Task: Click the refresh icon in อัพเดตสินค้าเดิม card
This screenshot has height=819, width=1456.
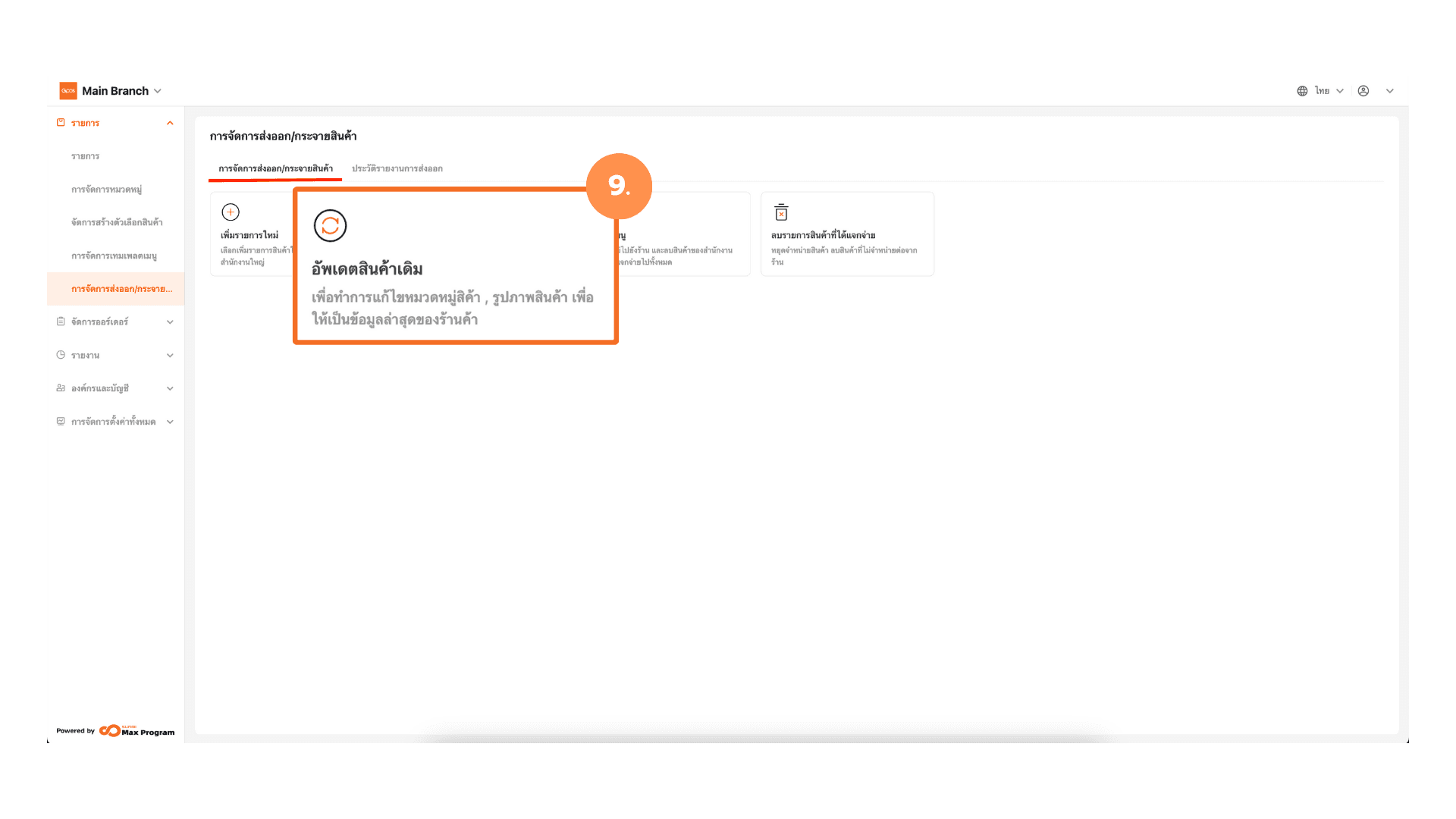Action: pos(330,226)
